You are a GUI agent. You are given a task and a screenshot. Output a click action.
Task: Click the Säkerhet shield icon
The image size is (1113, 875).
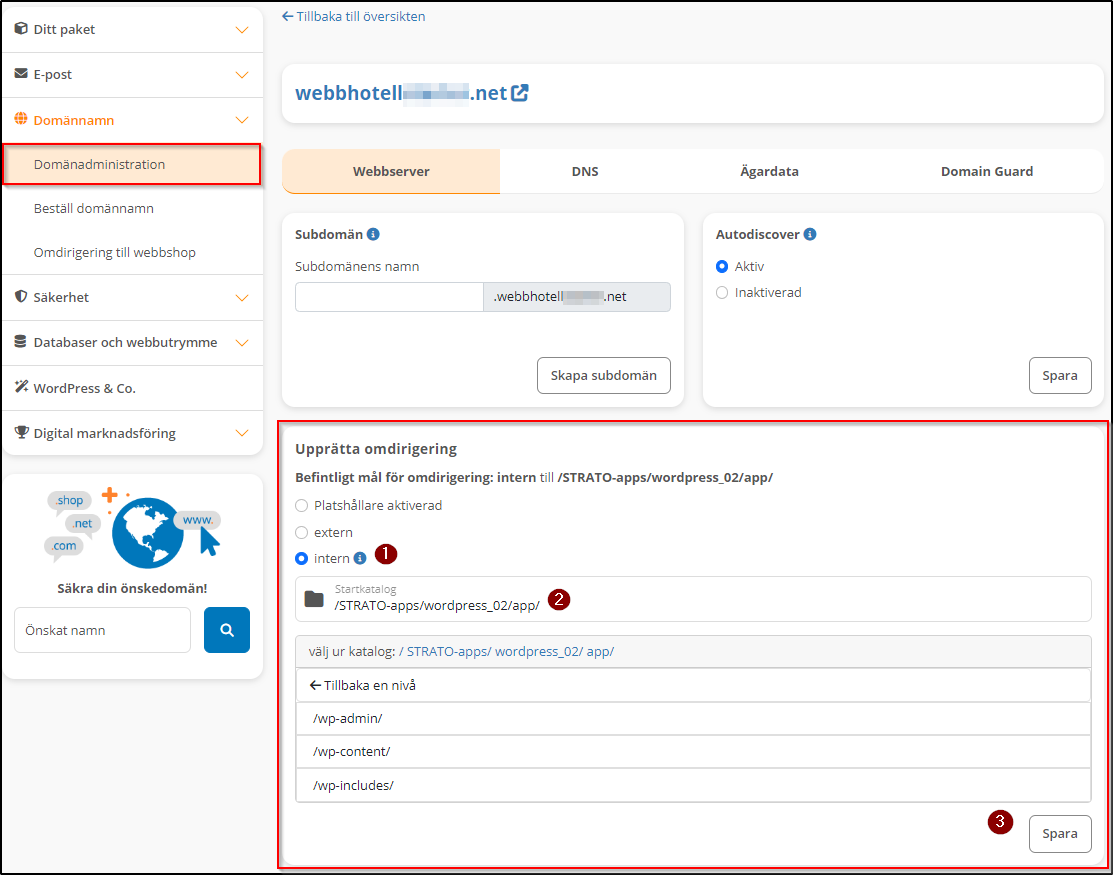[x=21, y=297]
